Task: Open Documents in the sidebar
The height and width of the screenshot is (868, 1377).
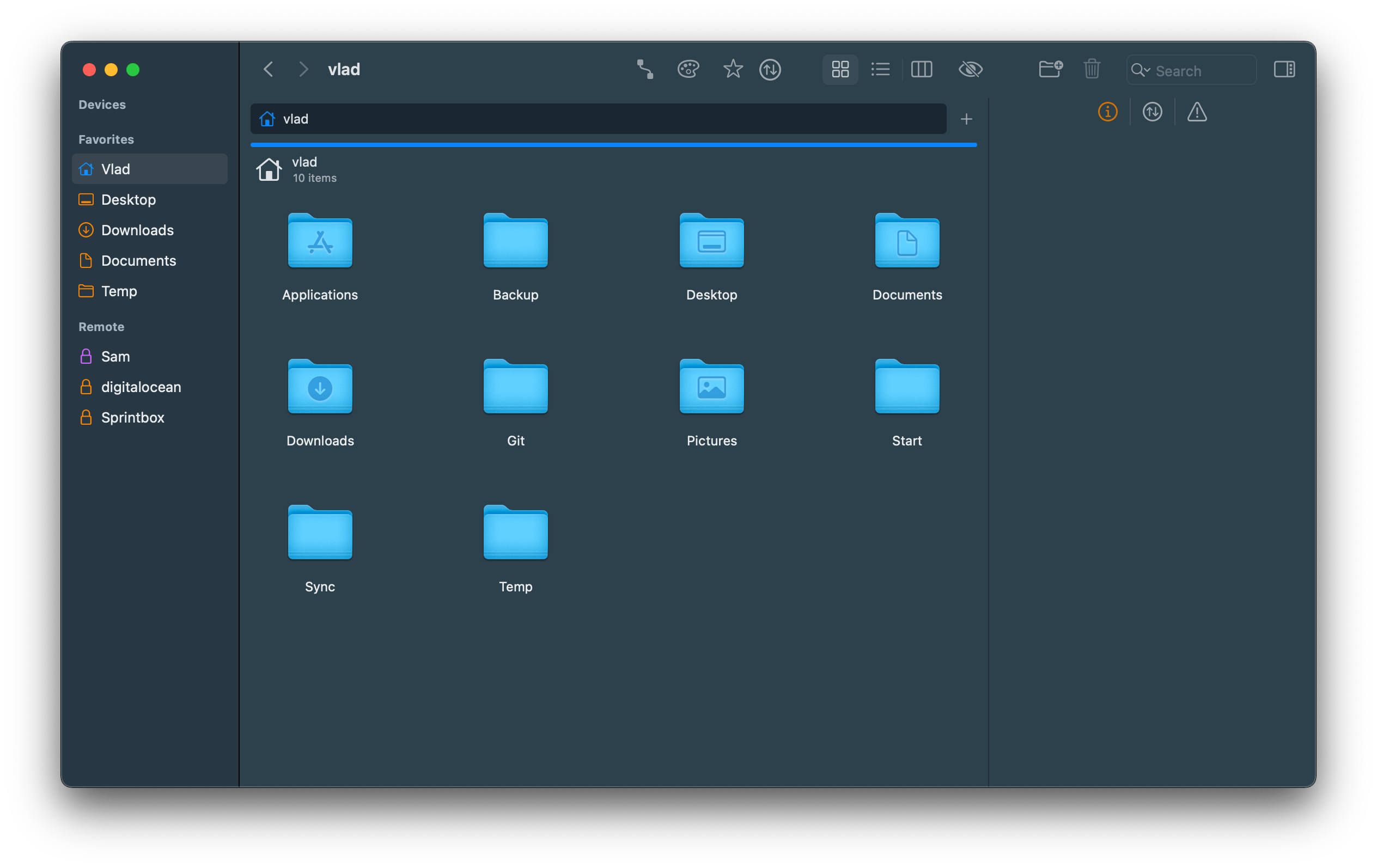Action: pyautogui.click(x=150, y=261)
